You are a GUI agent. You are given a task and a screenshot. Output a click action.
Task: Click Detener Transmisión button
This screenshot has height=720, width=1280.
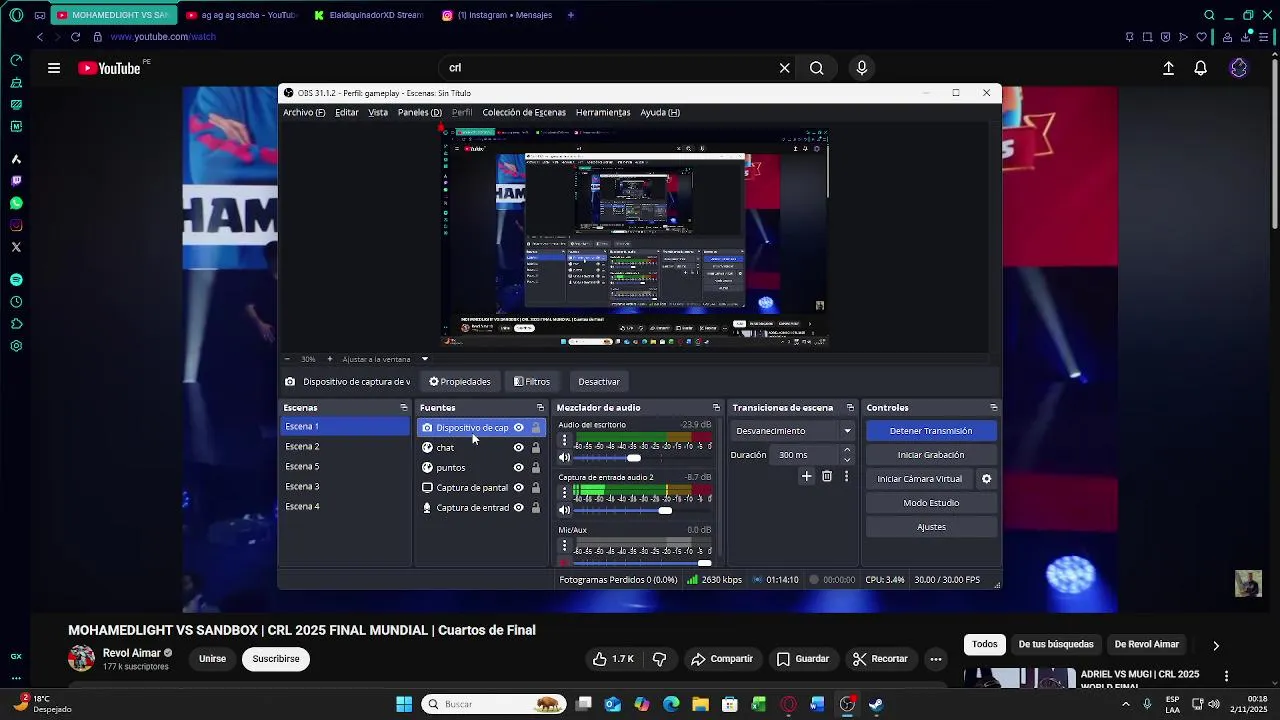tap(931, 431)
